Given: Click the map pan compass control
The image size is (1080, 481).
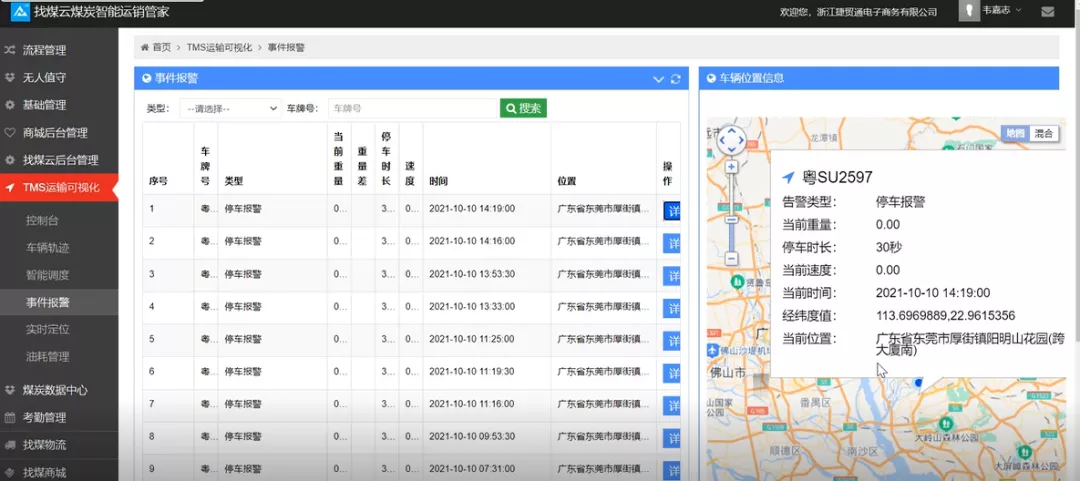Looking at the screenshot, I should (x=732, y=142).
